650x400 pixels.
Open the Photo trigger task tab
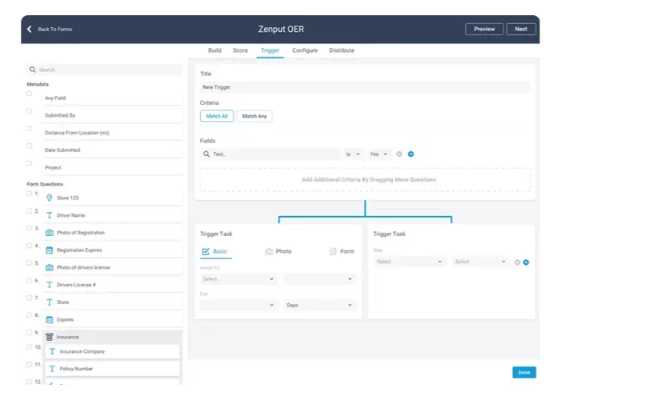(279, 252)
